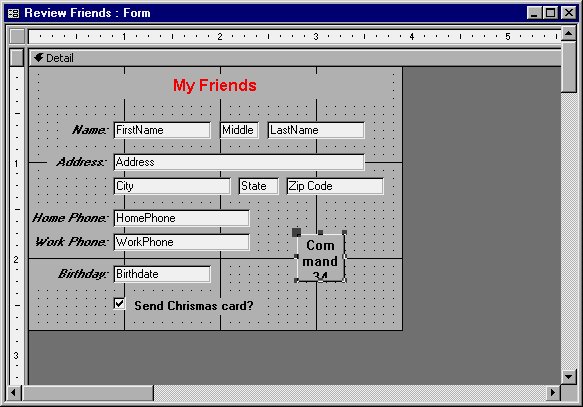Click the form selector box beside the ruler
Image resolution: width=583 pixels, height=407 pixels.
coord(17,36)
